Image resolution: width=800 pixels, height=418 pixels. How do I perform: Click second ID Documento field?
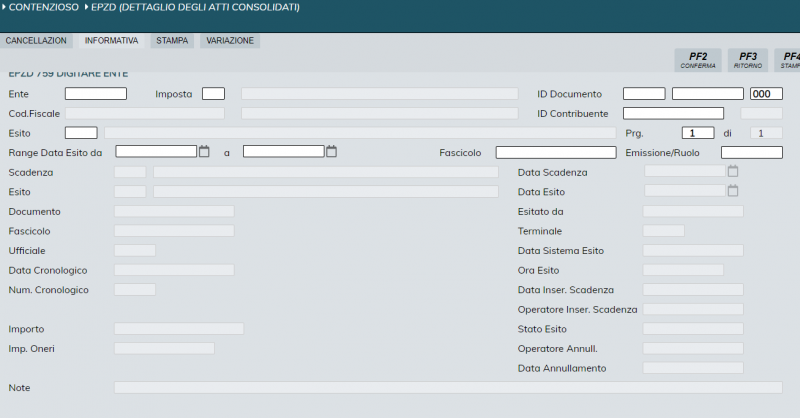coord(708,94)
